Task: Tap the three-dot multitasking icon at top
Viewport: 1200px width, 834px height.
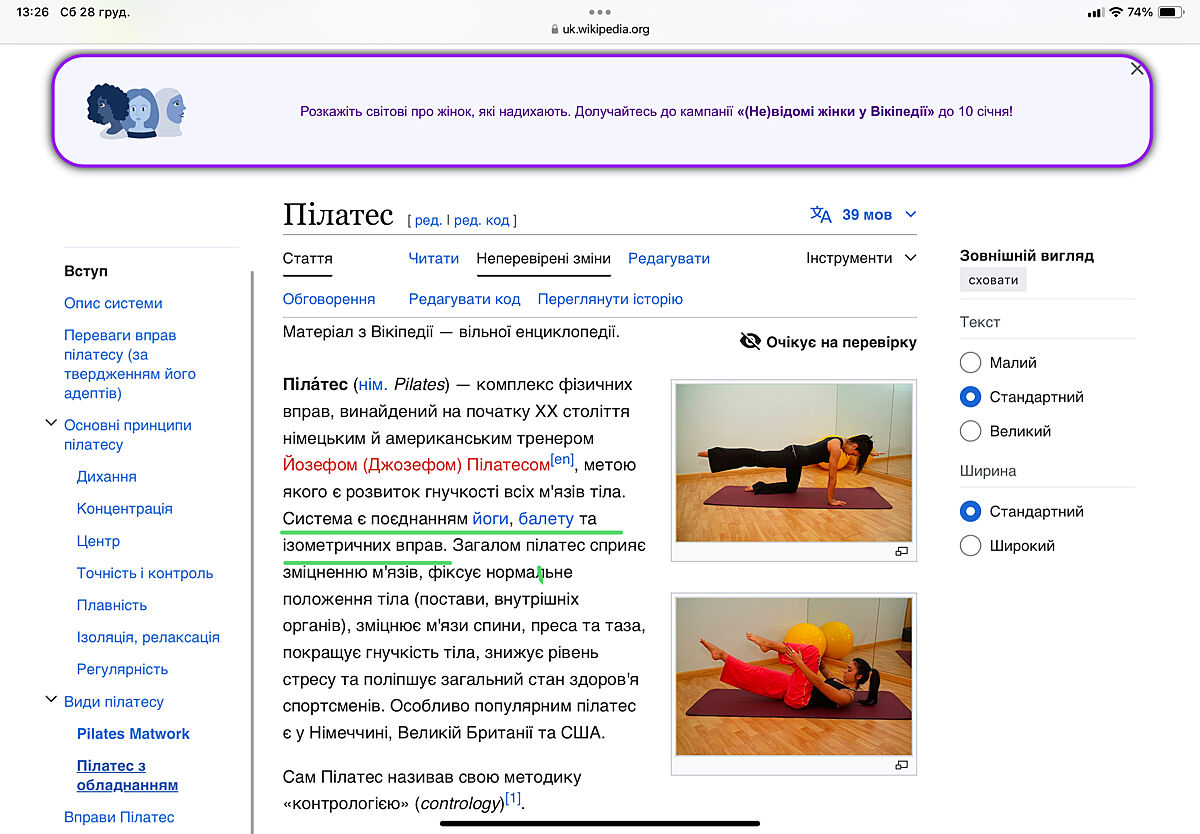Action: tap(600, 13)
